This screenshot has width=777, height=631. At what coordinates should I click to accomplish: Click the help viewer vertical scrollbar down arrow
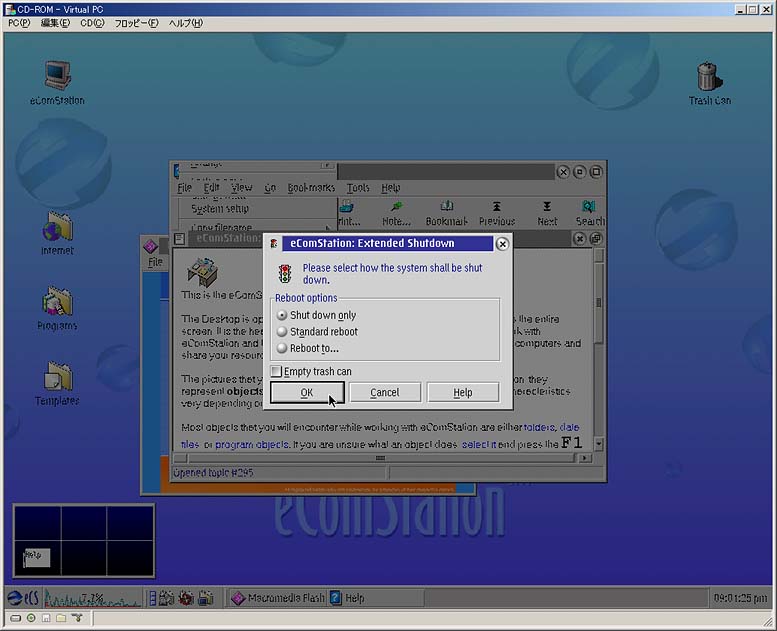click(599, 444)
